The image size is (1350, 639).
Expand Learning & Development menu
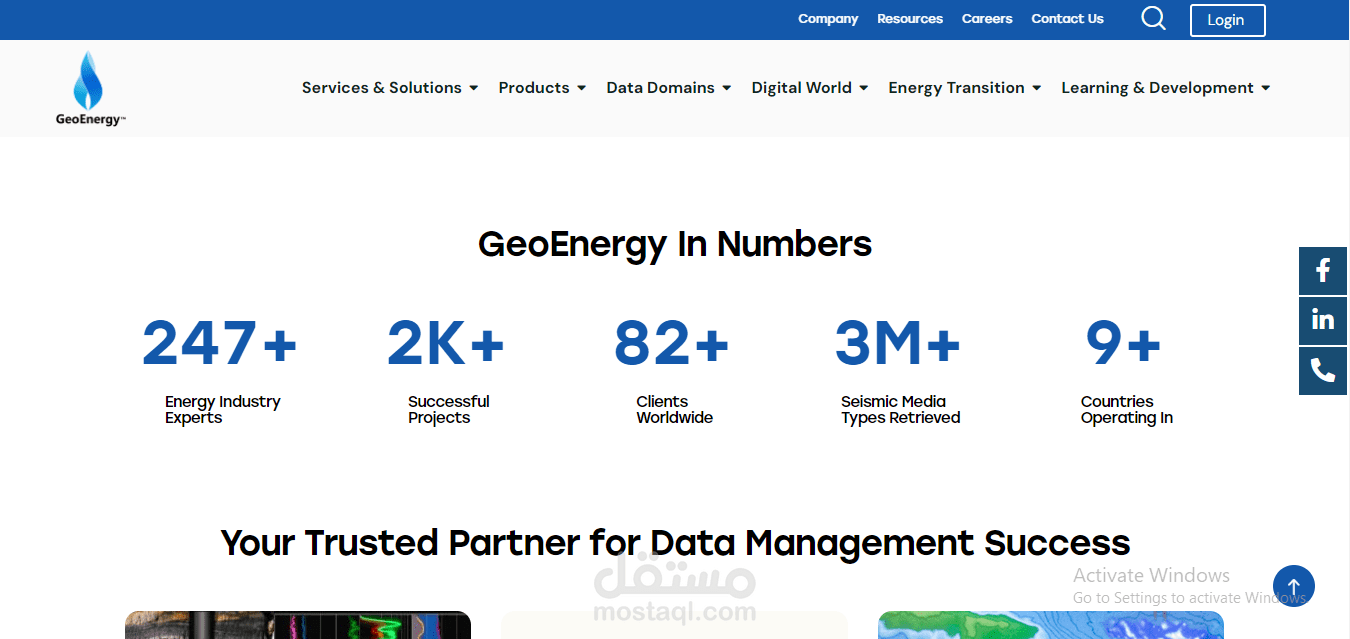pos(1166,88)
